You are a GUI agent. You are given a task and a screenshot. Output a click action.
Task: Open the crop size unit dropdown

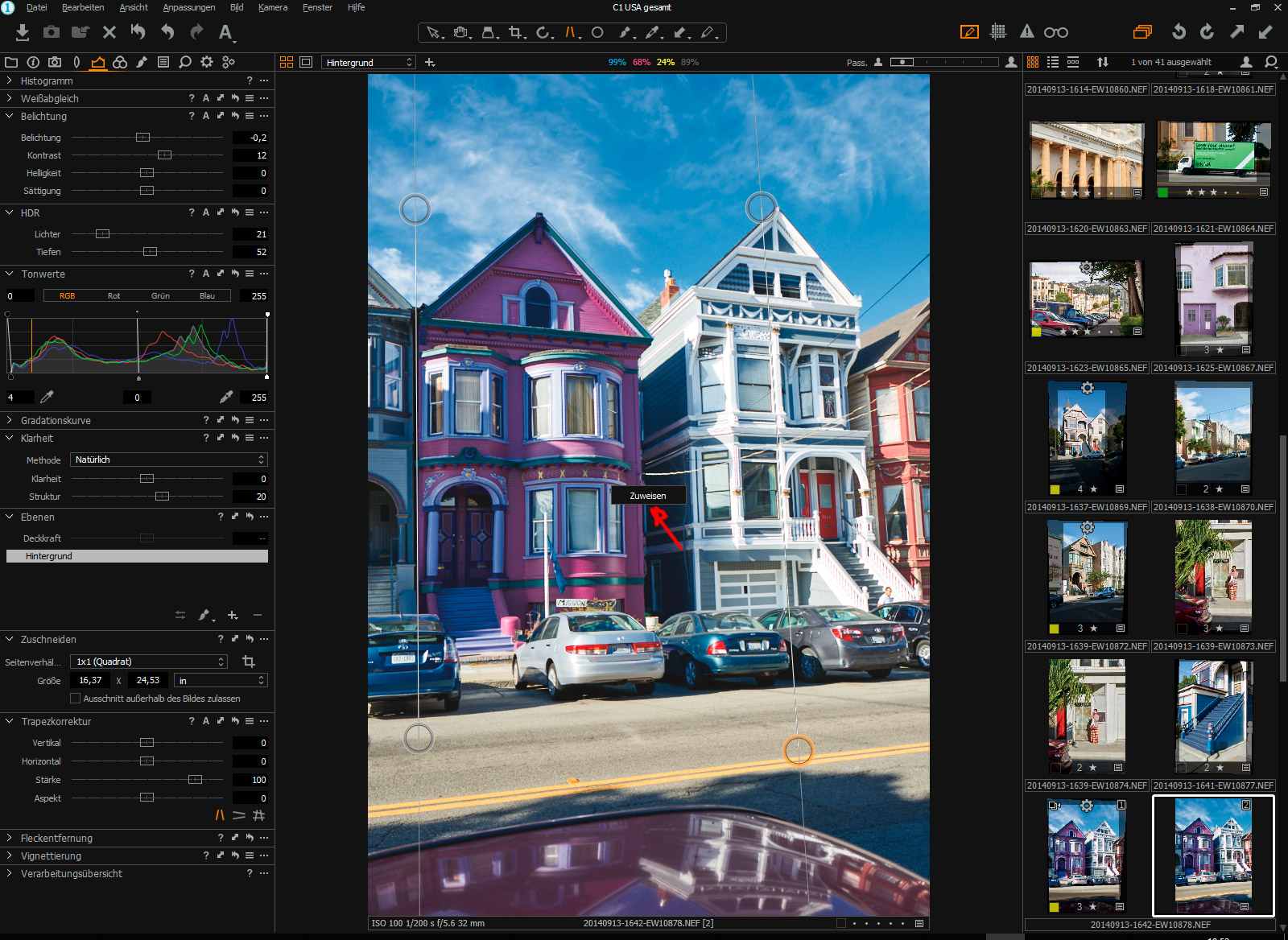point(221,680)
